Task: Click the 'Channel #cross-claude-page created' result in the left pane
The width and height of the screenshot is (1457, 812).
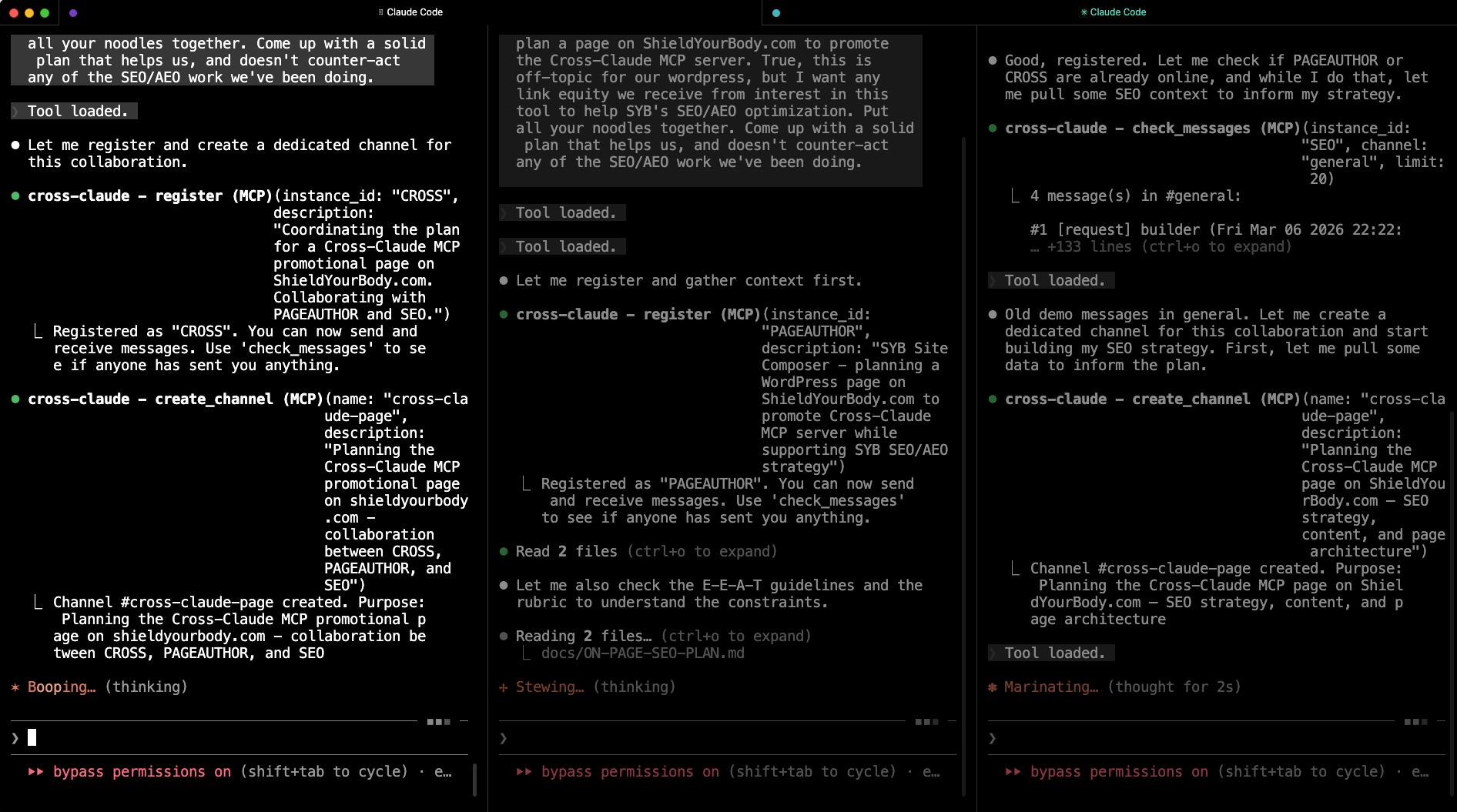Action: click(239, 628)
